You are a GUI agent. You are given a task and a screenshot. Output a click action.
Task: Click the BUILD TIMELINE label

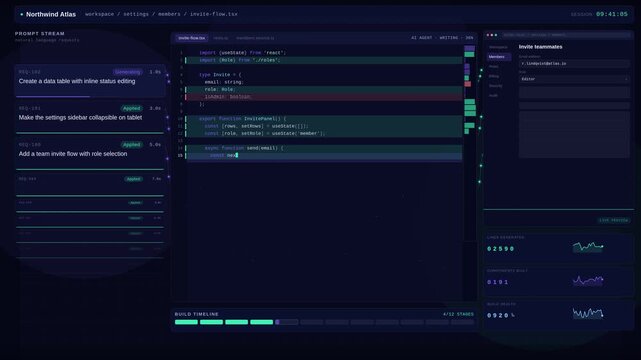point(197,314)
